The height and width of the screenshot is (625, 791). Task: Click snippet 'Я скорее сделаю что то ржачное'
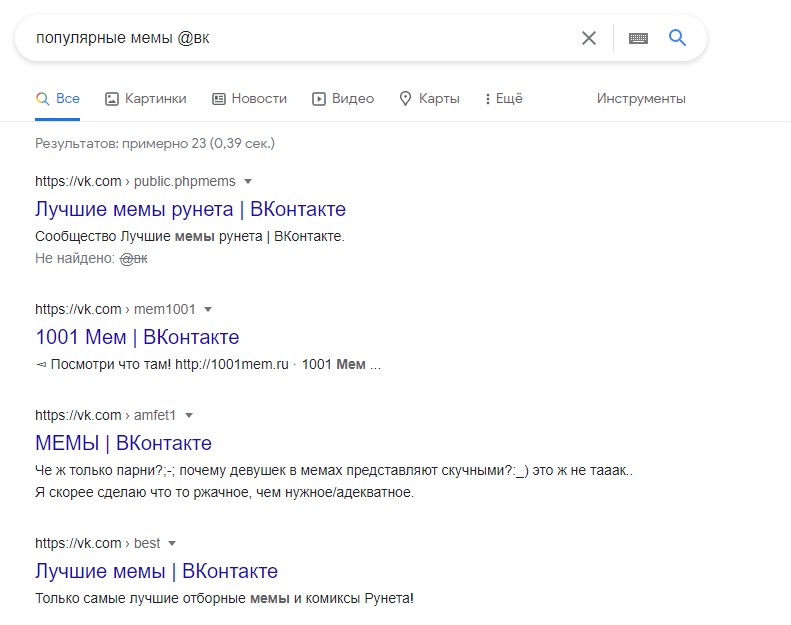pos(143,492)
